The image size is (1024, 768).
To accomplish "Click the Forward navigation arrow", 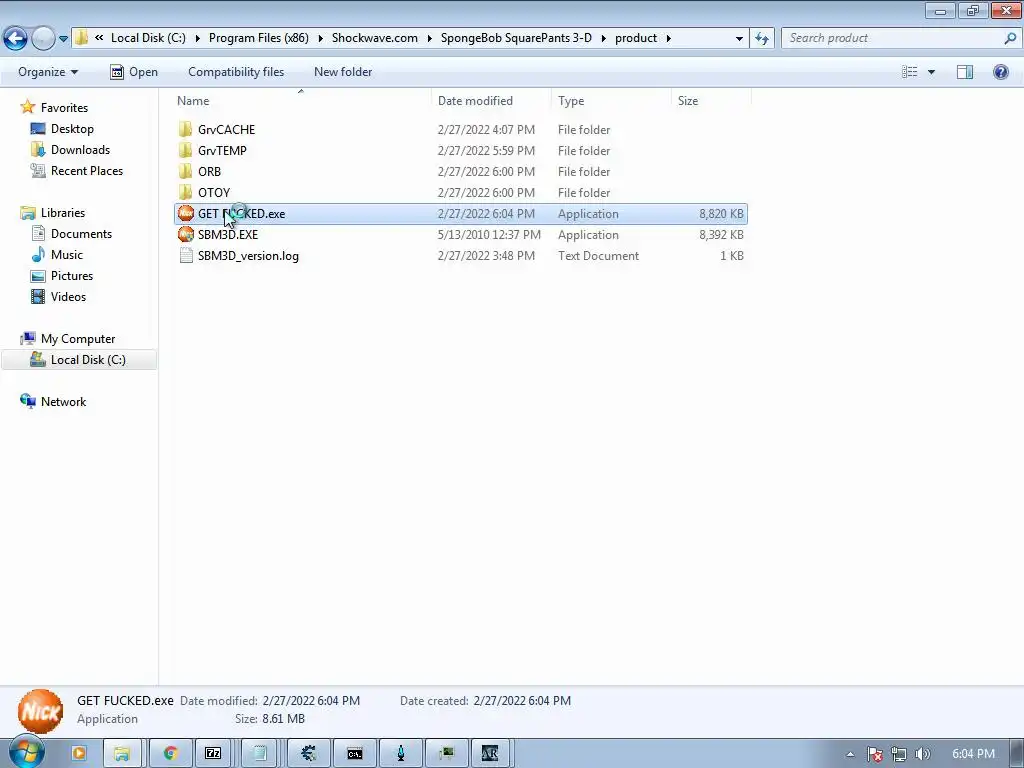I will (x=43, y=39).
